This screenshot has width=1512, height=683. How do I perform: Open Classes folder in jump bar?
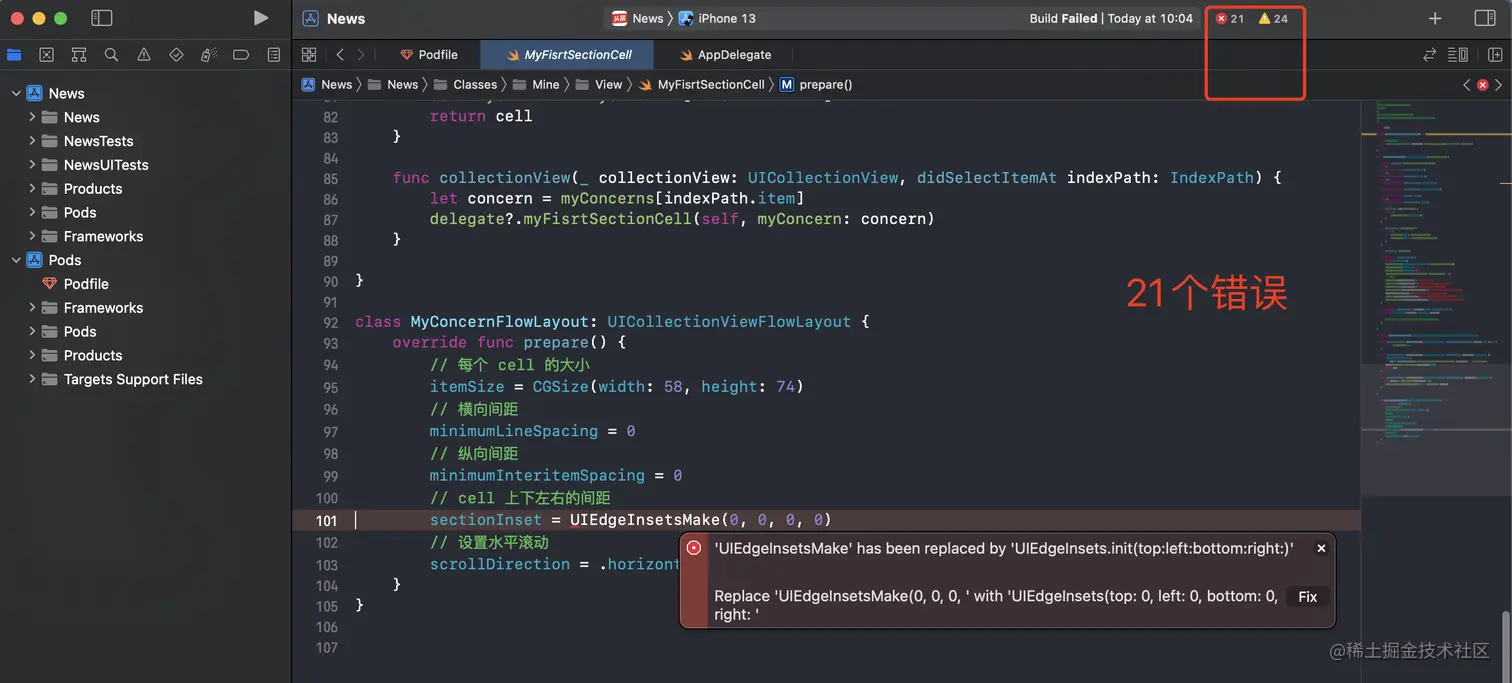[x=465, y=85]
